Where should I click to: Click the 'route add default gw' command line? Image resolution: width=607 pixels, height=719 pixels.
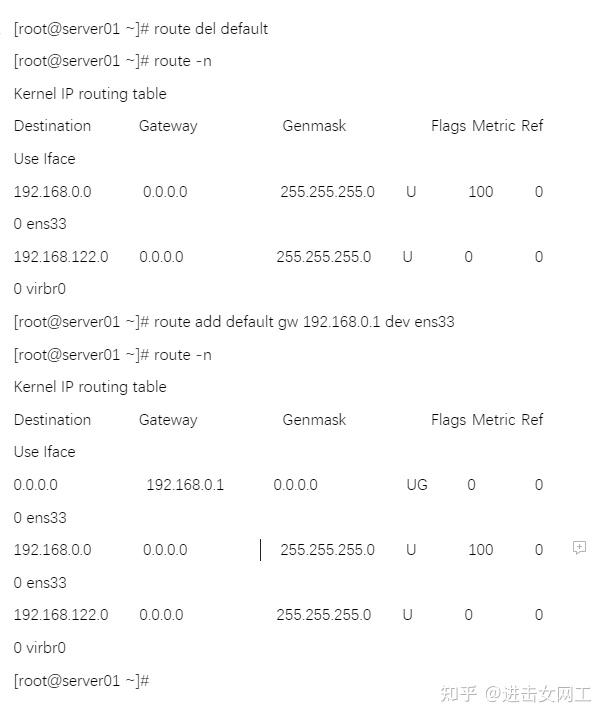[234, 322]
